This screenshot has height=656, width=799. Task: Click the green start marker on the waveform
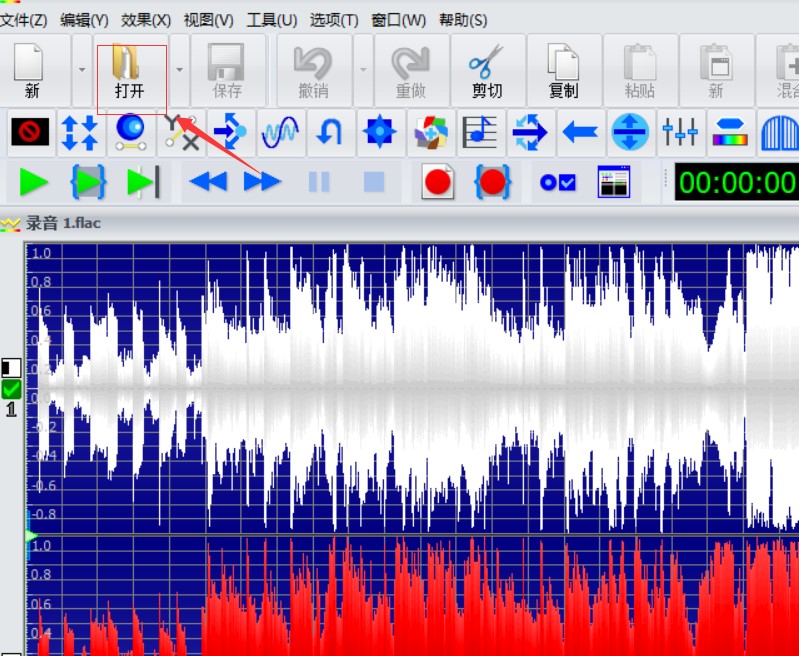(30, 537)
